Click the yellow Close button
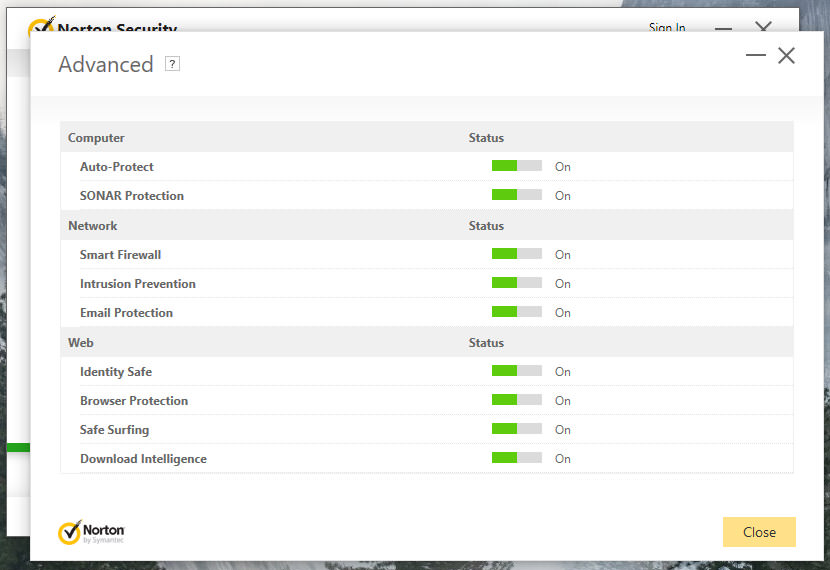 point(759,532)
